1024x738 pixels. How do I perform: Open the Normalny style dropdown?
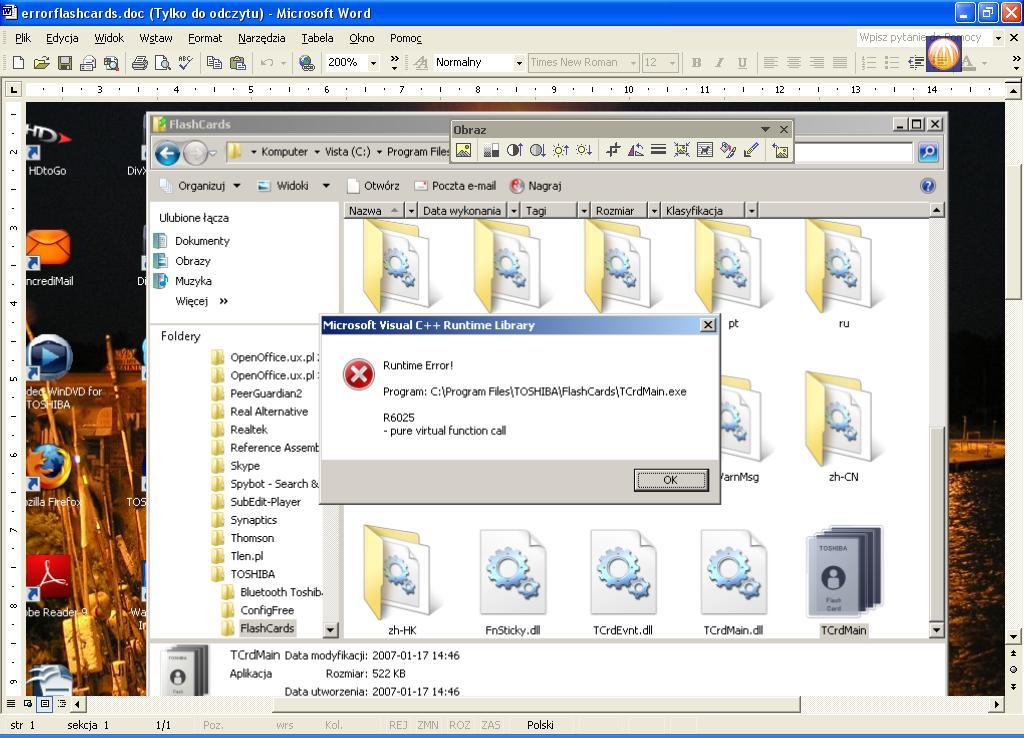(x=519, y=63)
